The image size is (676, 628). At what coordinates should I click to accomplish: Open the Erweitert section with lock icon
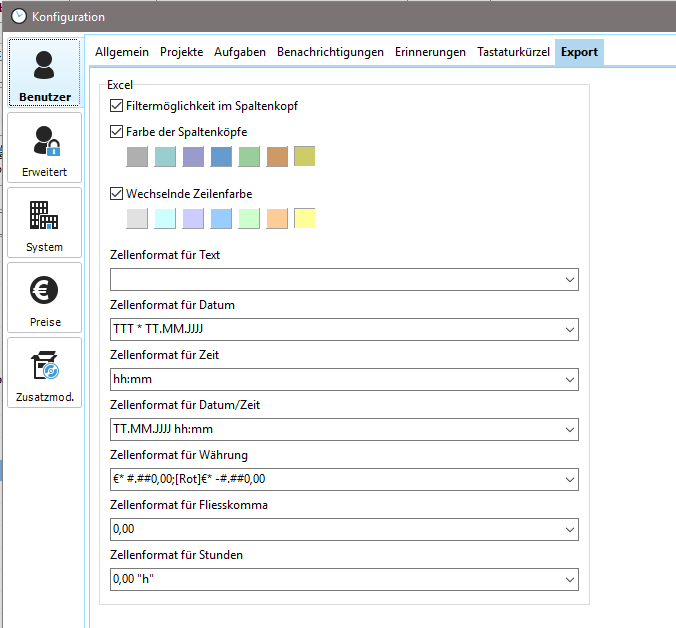[44, 147]
